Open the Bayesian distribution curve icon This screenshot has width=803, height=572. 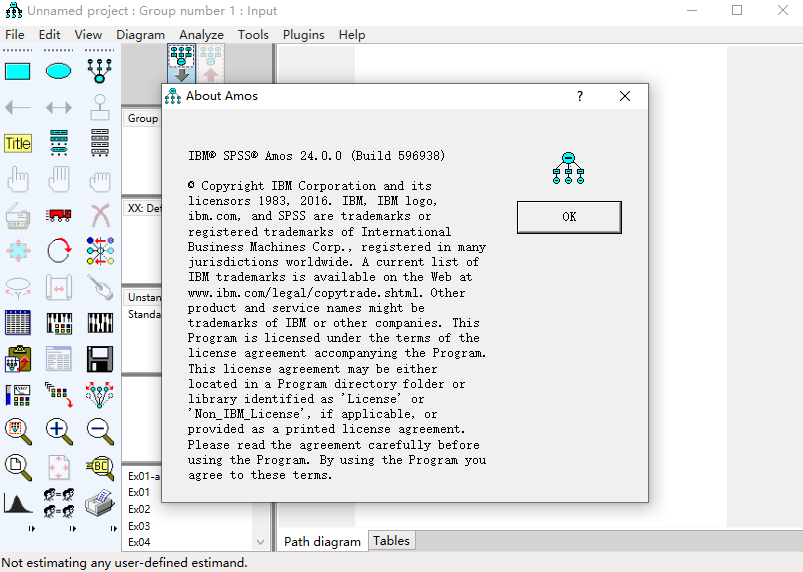coord(18,503)
